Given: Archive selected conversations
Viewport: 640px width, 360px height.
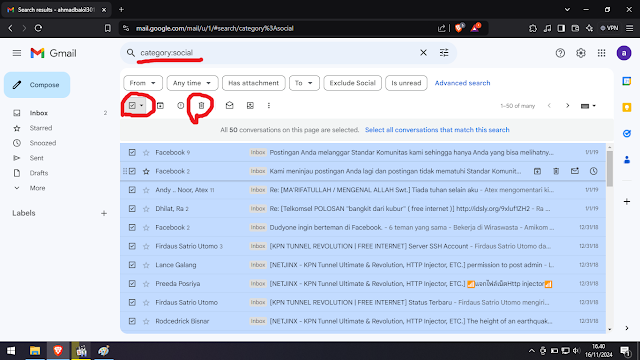Looking at the screenshot, I should pos(160,106).
